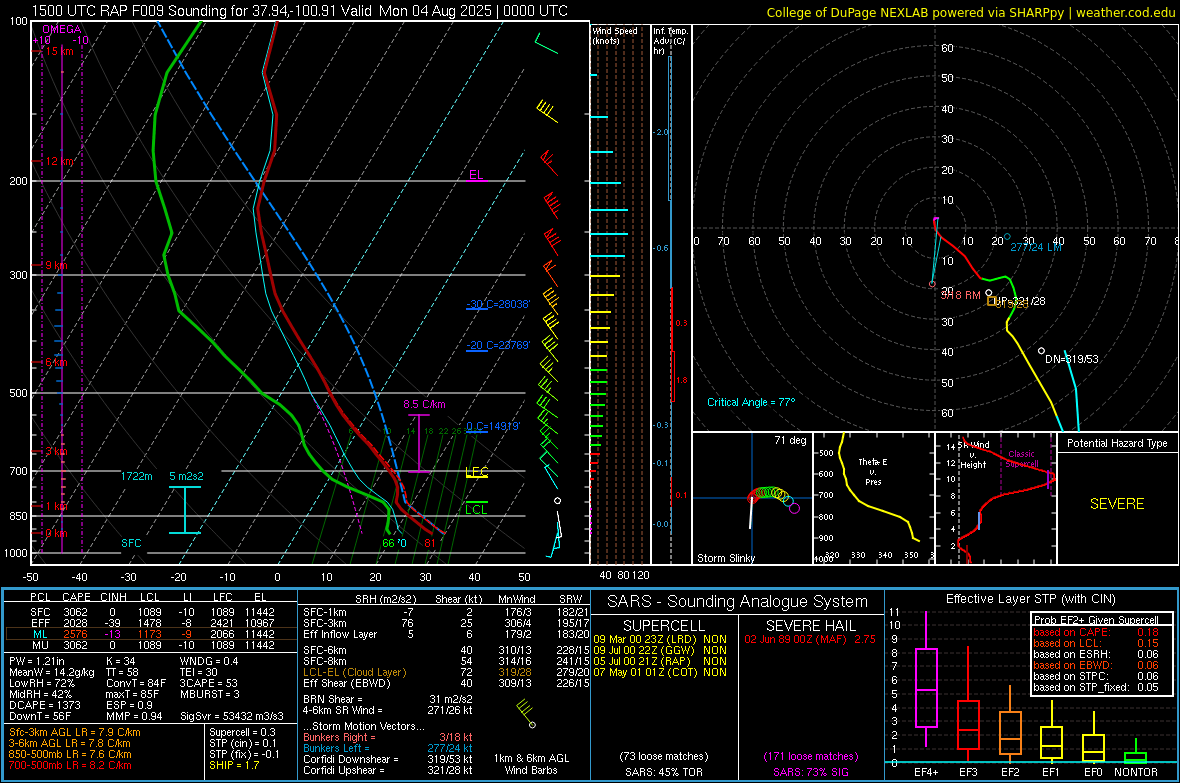Click the DCAPE = 1373 value
The image size is (1180, 783).
(44, 705)
